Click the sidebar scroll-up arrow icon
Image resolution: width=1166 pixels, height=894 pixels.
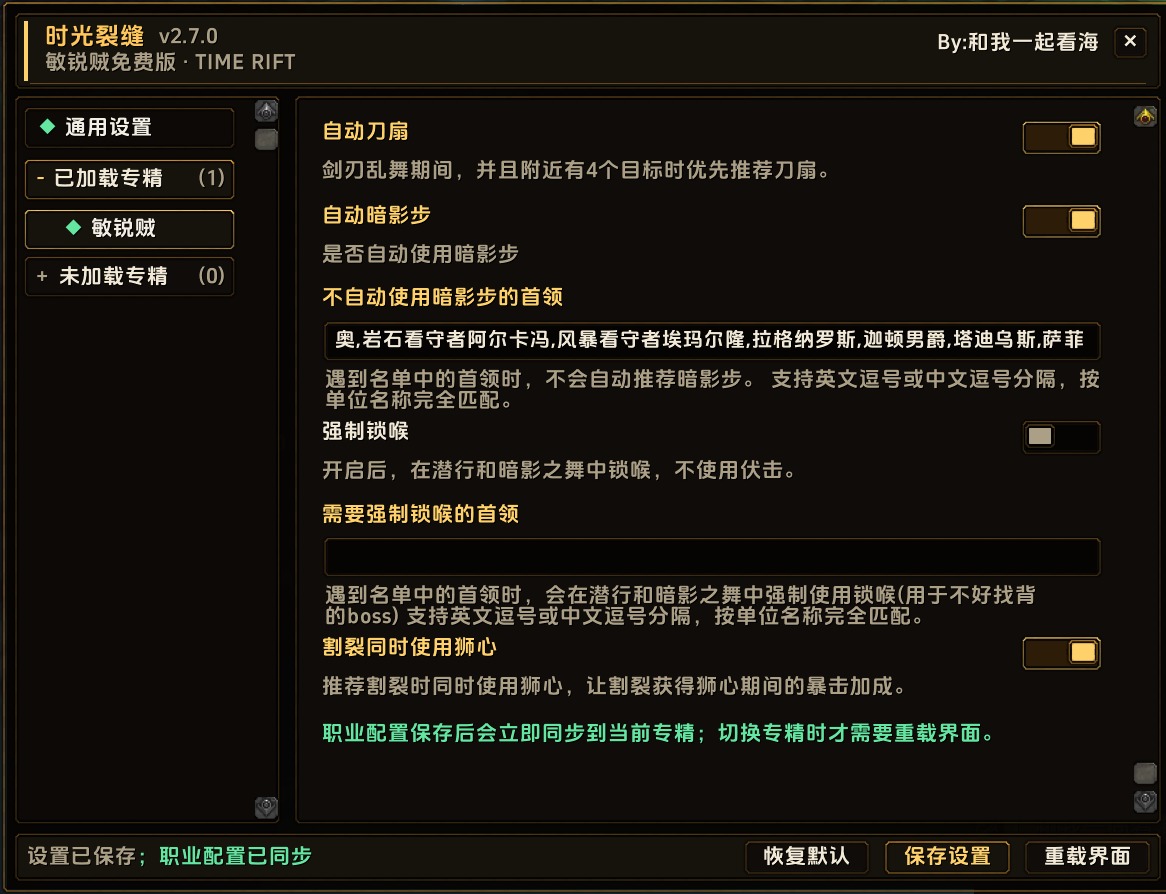[266, 112]
